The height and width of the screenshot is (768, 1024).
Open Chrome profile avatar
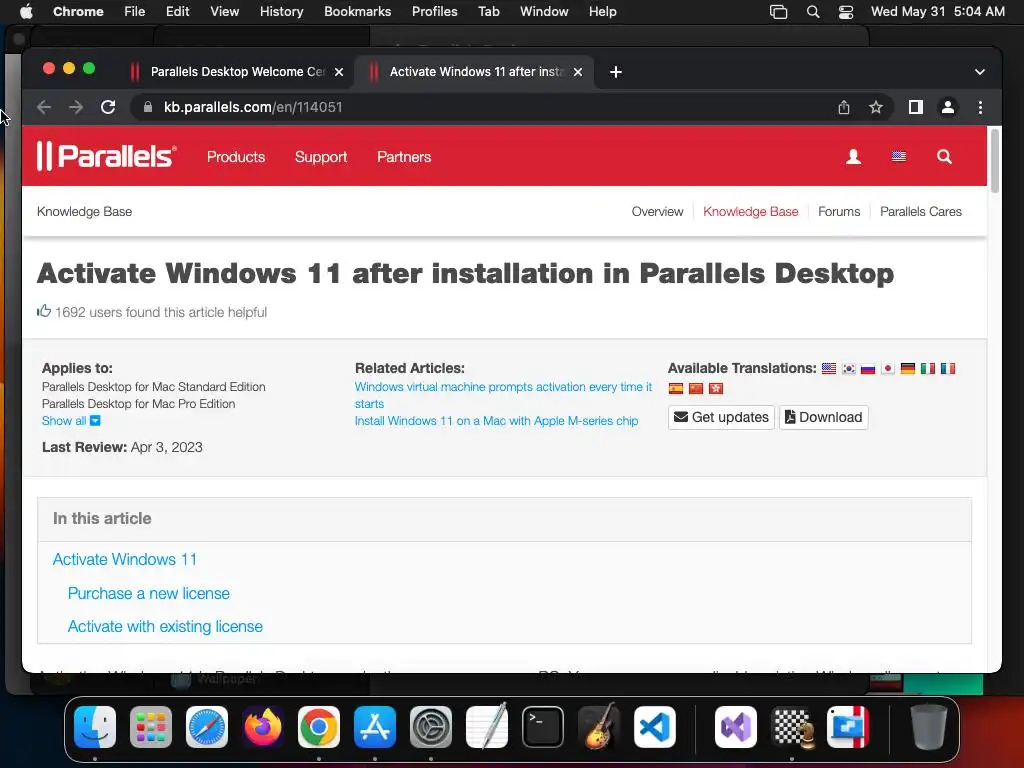pos(948,107)
